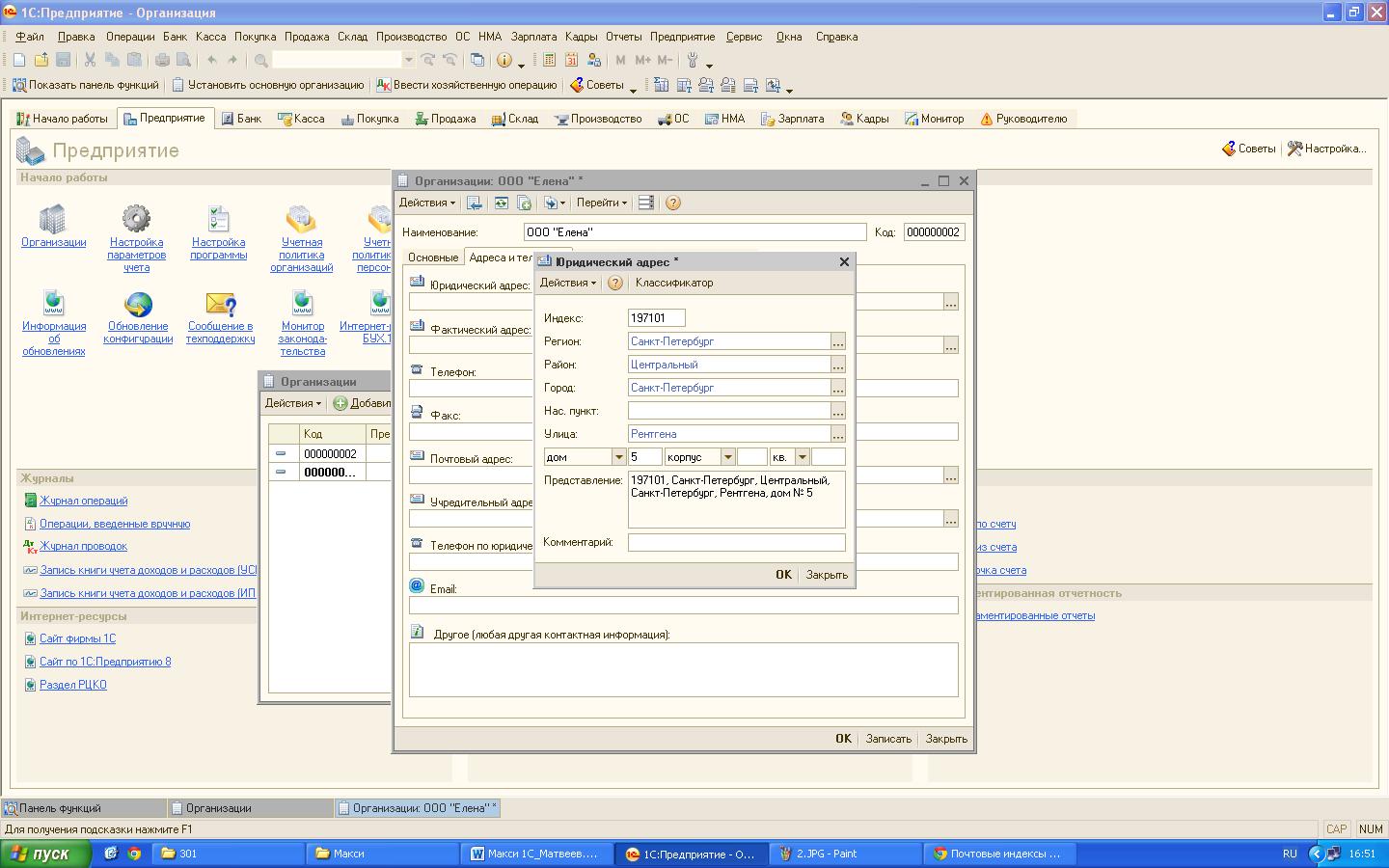
Task: Click Наименование field with ООО Елена
Action: (x=694, y=232)
